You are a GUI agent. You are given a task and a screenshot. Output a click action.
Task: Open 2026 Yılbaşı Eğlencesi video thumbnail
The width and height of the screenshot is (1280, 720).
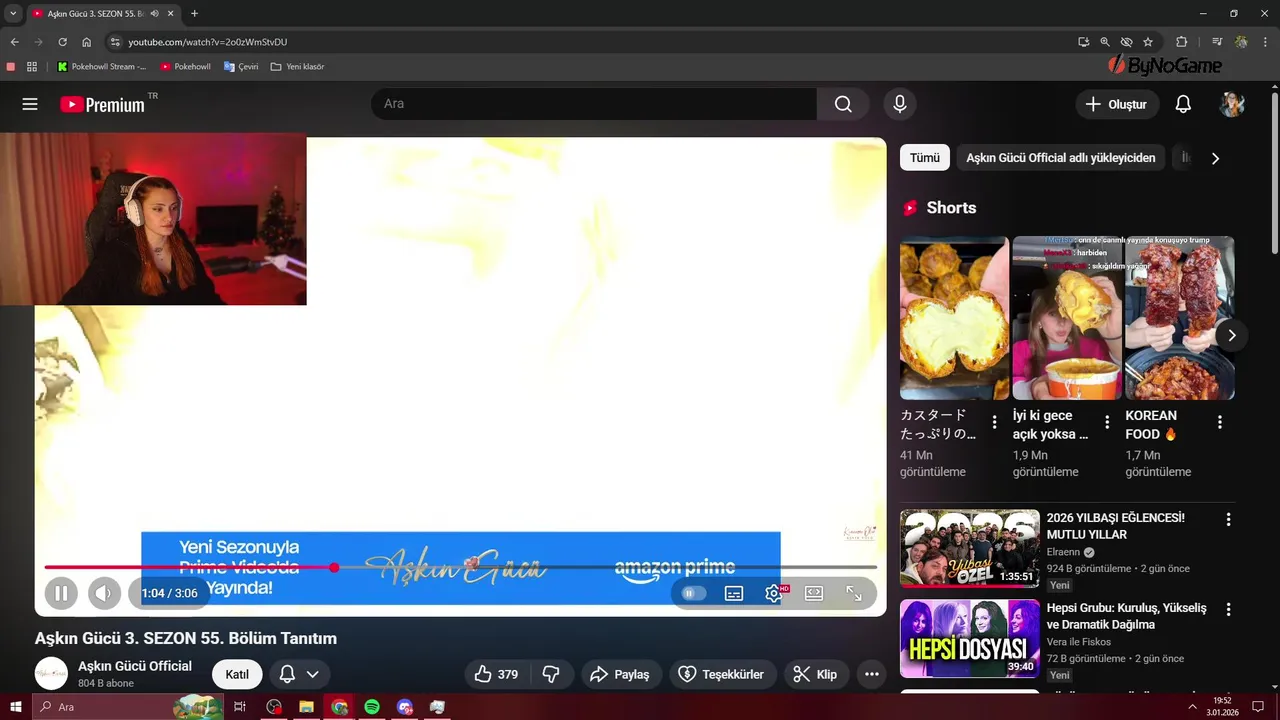click(x=970, y=549)
